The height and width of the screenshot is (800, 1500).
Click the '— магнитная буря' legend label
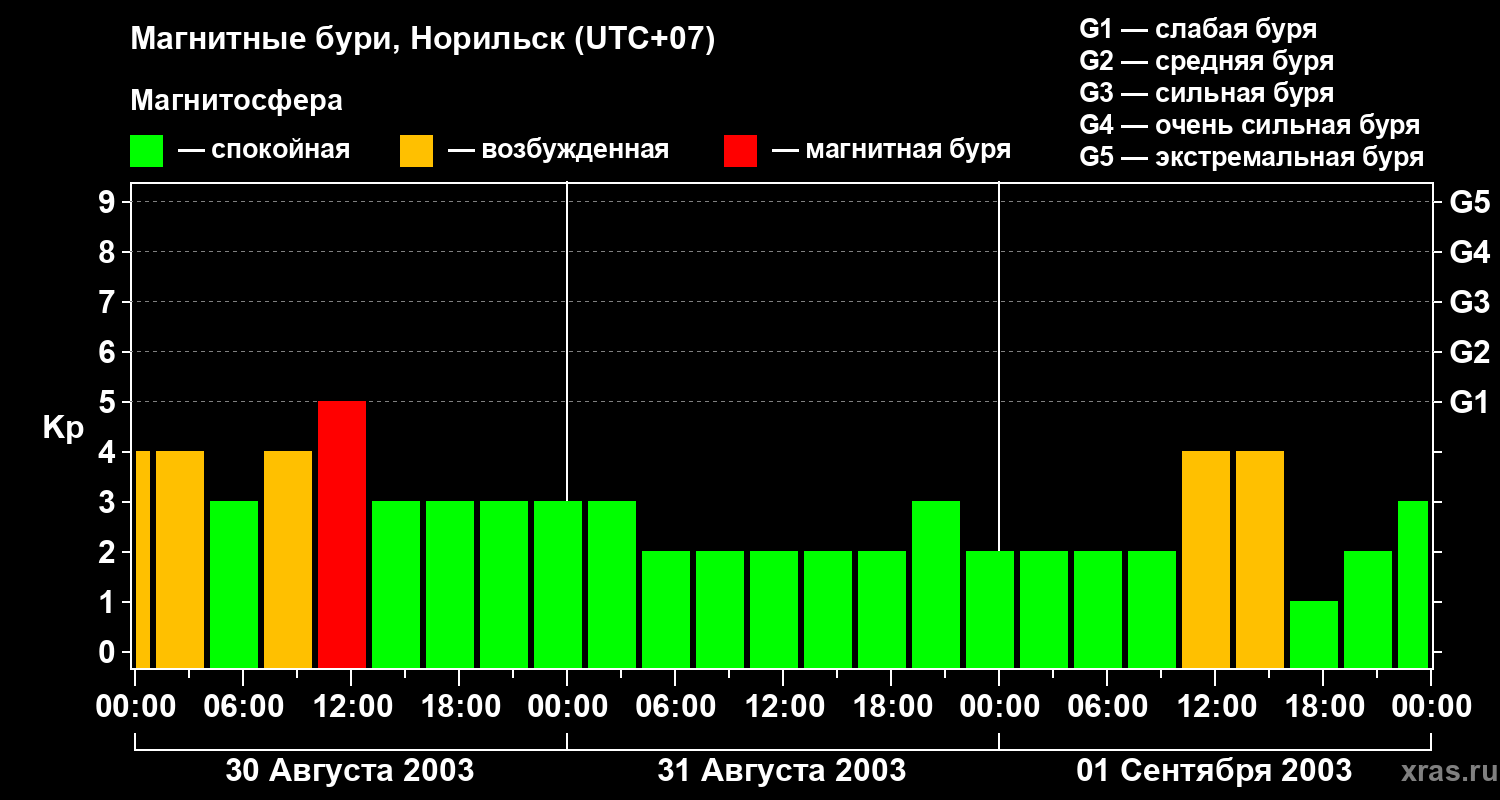891,150
